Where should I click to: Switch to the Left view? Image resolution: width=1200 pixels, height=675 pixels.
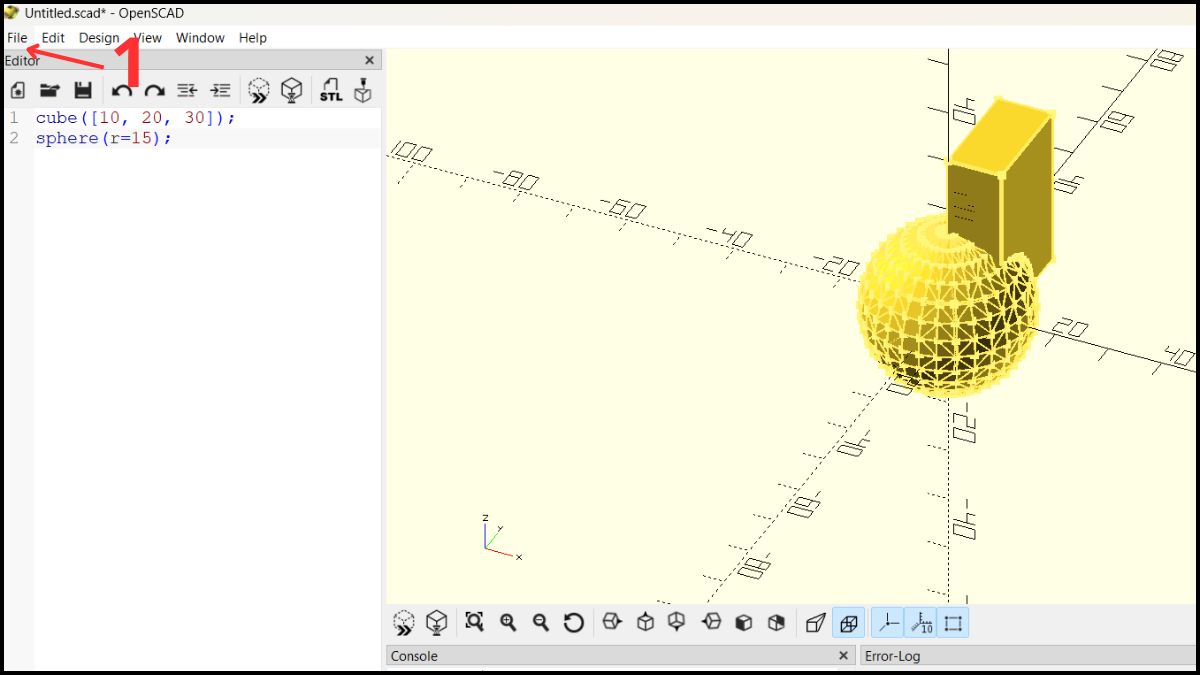(711, 623)
